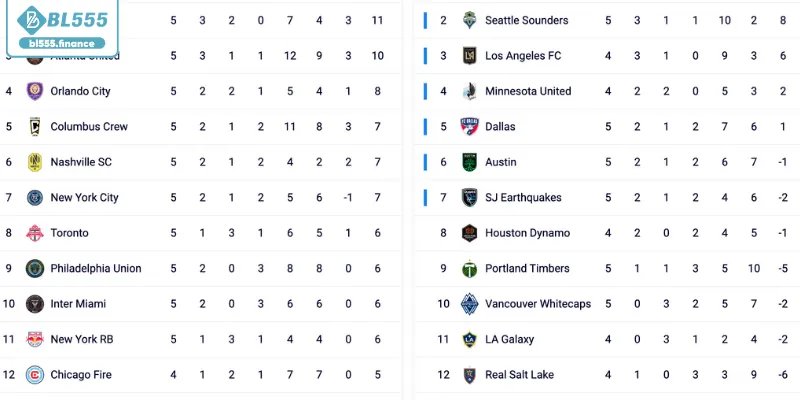Open the BL555 logo in the corner

pos(60,20)
